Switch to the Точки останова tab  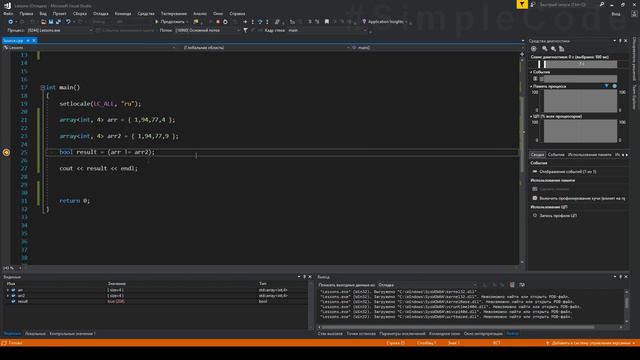[x=361, y=333]
